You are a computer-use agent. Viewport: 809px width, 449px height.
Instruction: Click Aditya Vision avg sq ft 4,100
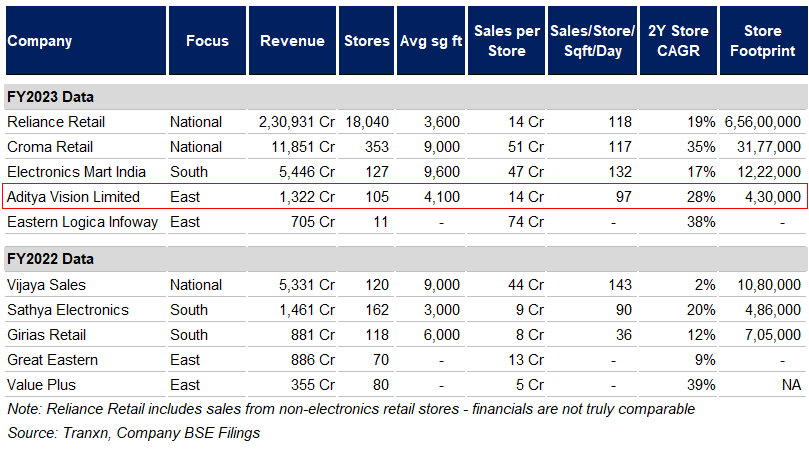(442, 197)
